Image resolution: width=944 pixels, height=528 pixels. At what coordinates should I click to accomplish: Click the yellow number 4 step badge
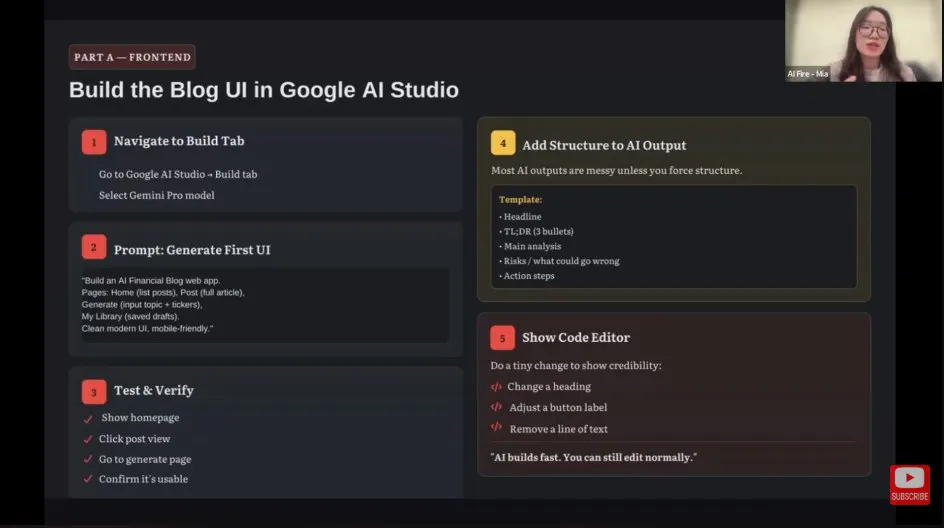tap(503, 143)
